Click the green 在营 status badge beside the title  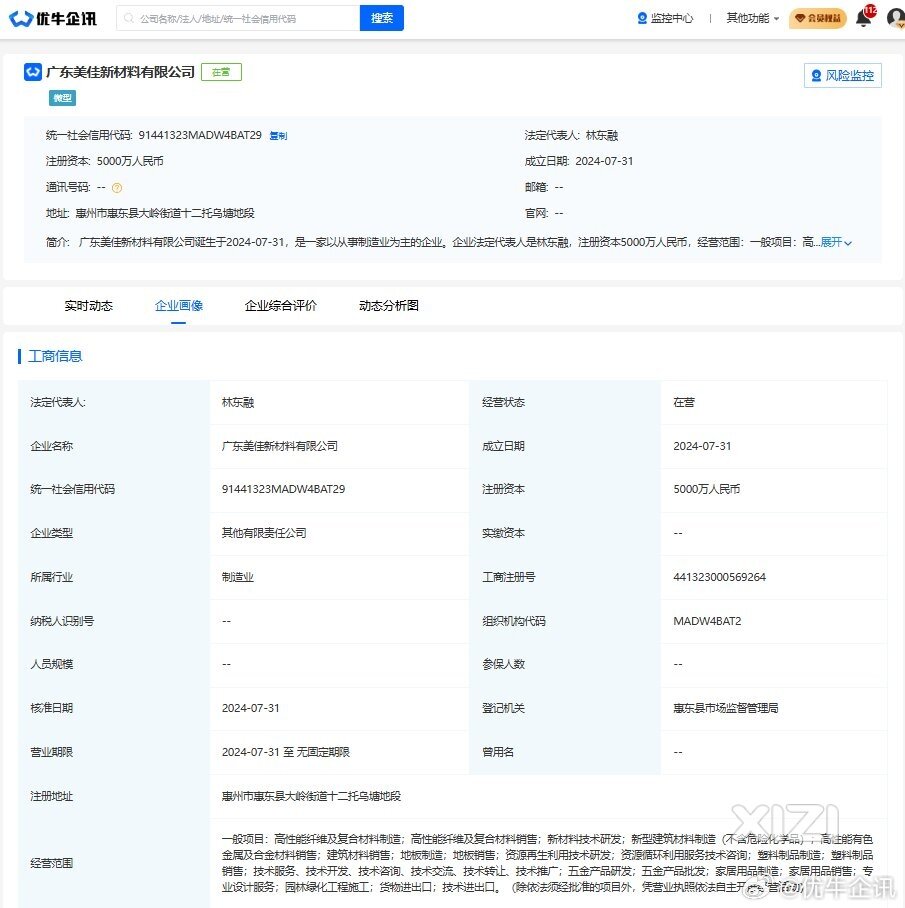tap(221, 72)
